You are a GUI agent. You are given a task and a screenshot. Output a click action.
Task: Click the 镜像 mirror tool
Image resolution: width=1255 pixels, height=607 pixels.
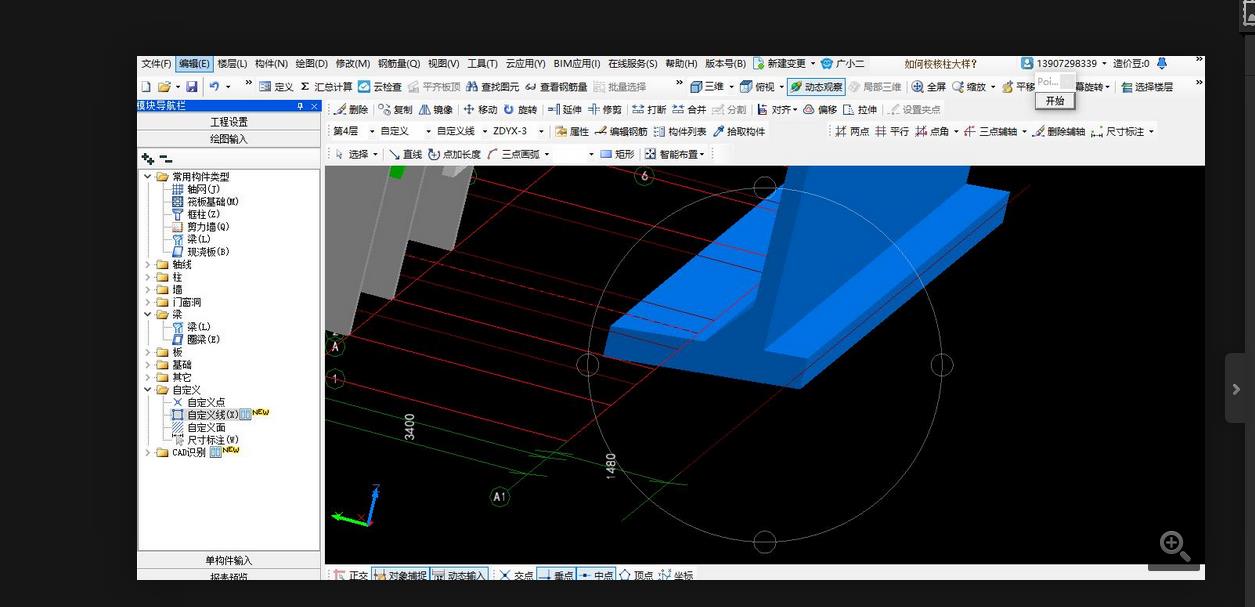[436, 109]
